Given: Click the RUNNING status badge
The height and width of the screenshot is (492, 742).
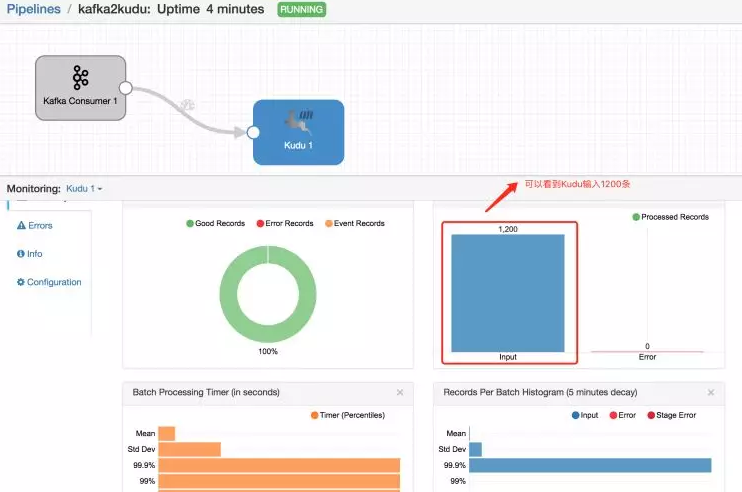Looking at the screenshot, I should tap(301, 9).
